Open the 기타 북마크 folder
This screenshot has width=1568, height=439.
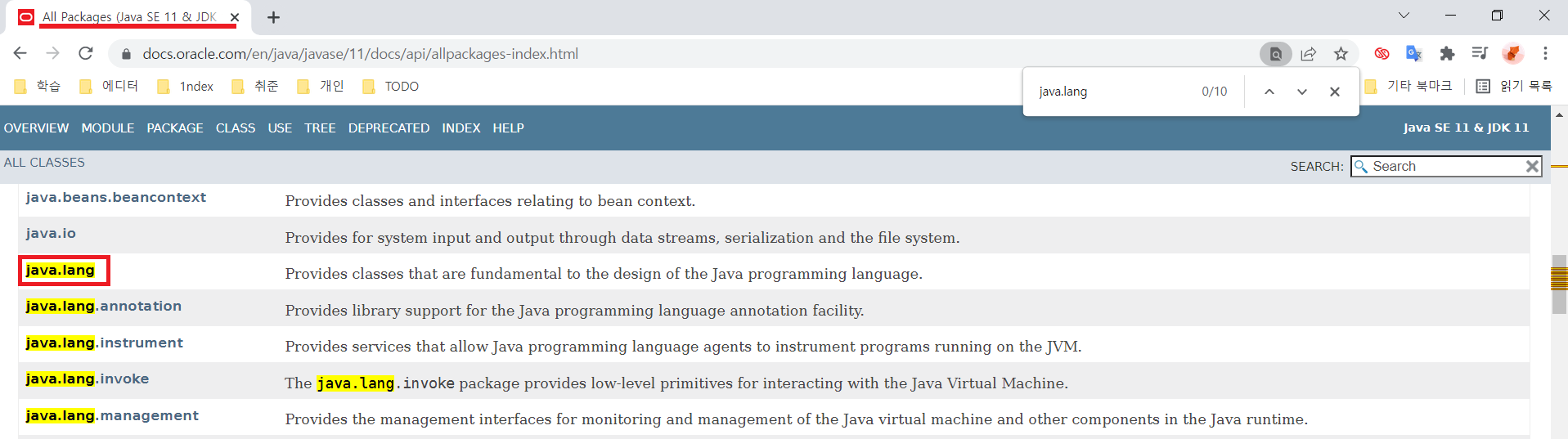(x=1409, y=87)
